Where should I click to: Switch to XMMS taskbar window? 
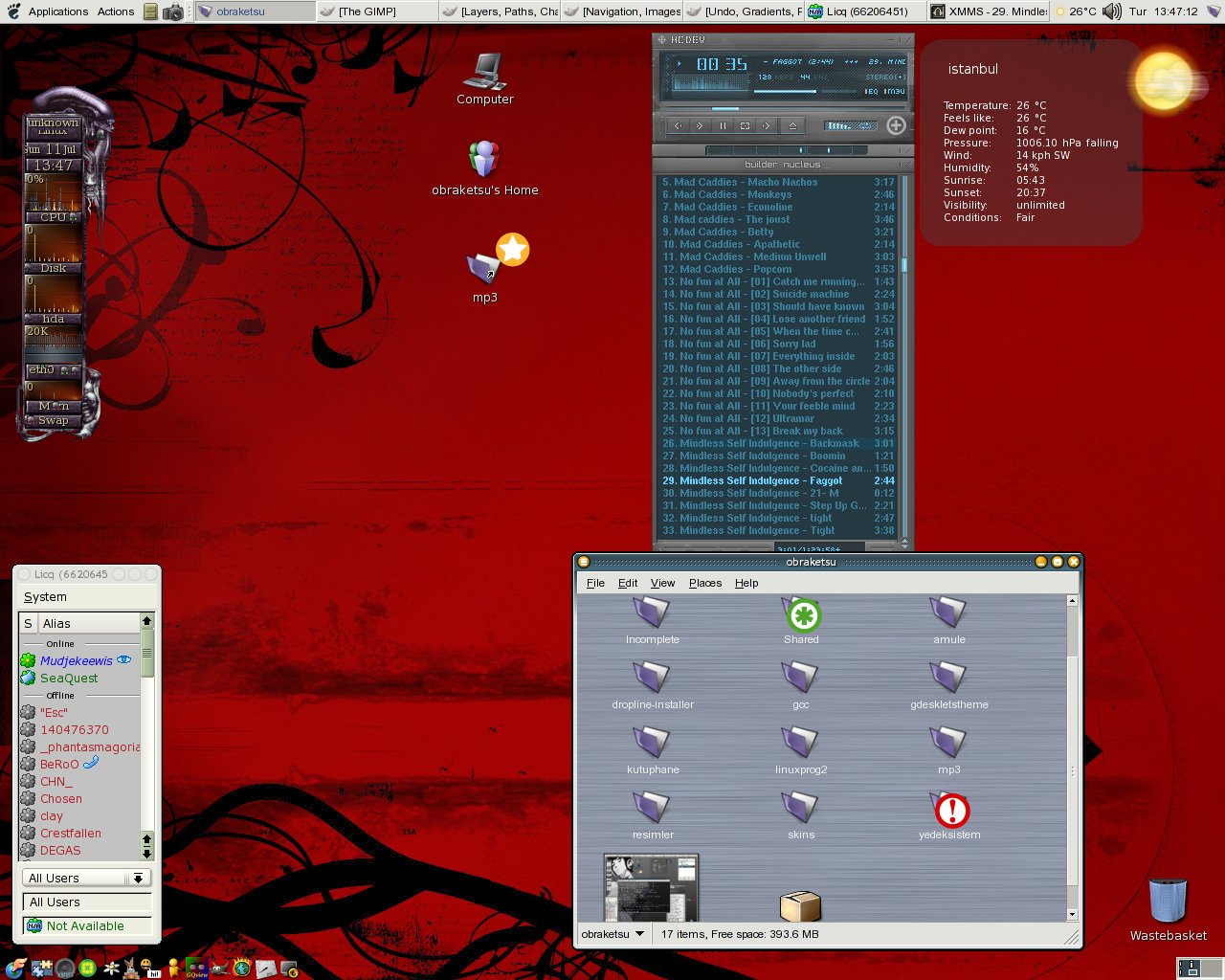tap(989, 11)
